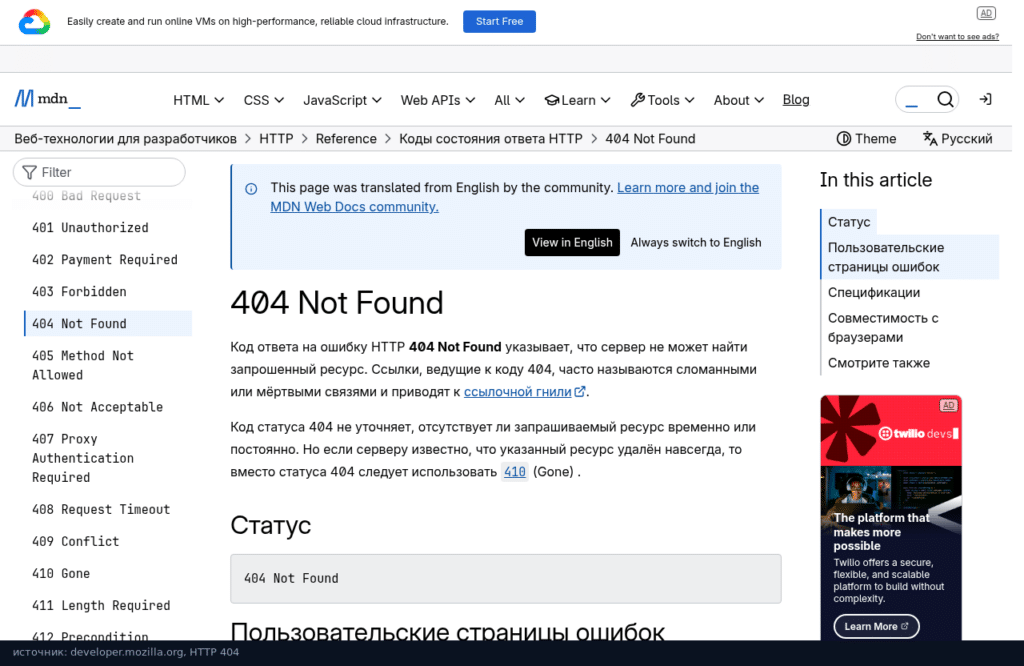Image resolution: width=1024 pixels, height=666 pixels.
Task: Click the Google Cloud ad logo
Action: [35, 22]
